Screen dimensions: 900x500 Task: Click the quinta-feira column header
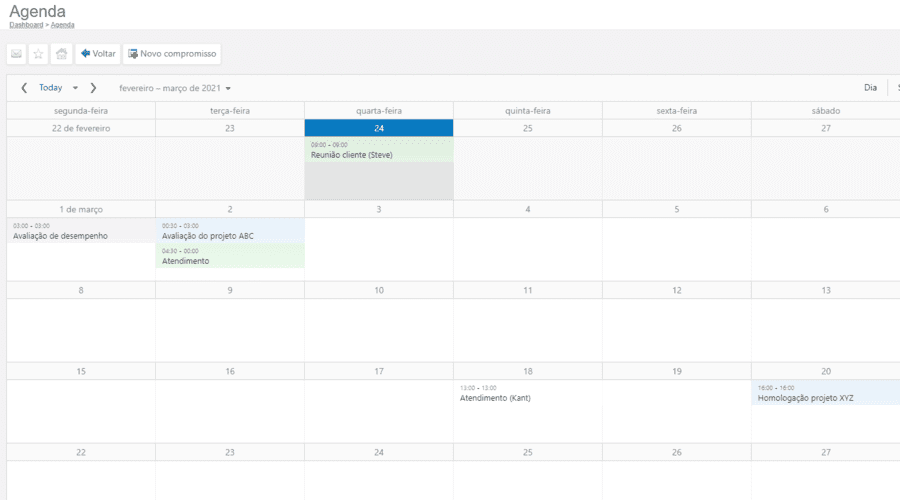pyautogui.click(x=527, y=111)
